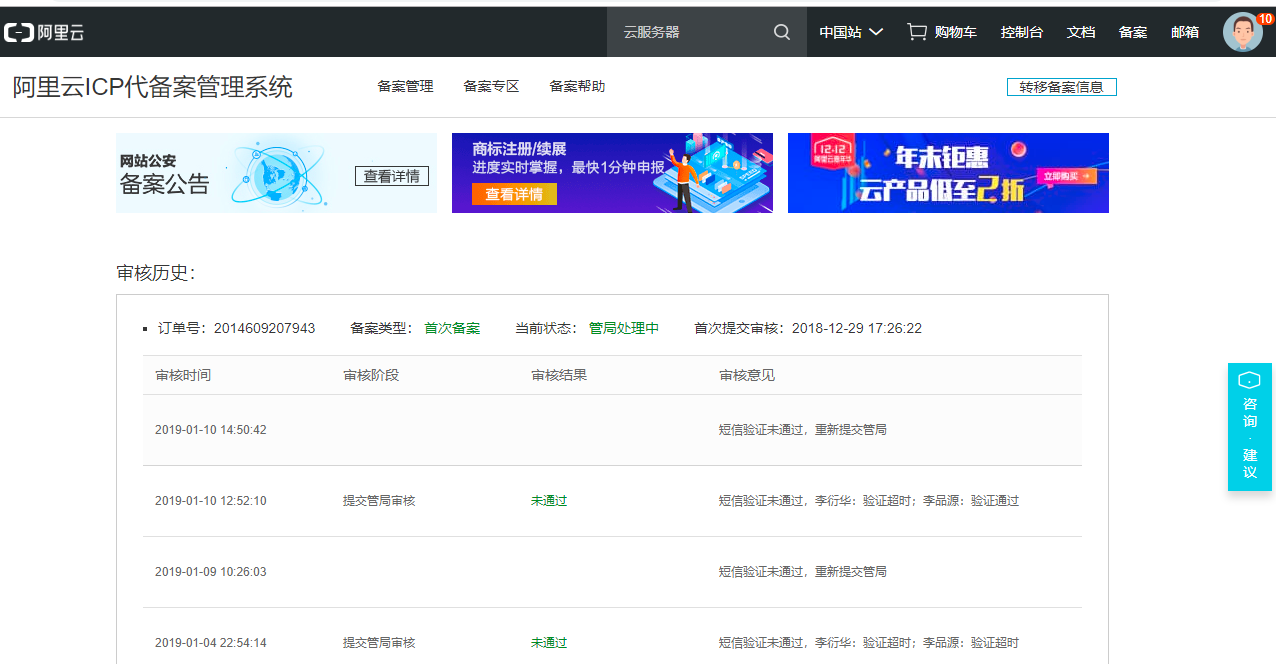Click the 阿里云 logo in the header

click(x=45, y=32)
